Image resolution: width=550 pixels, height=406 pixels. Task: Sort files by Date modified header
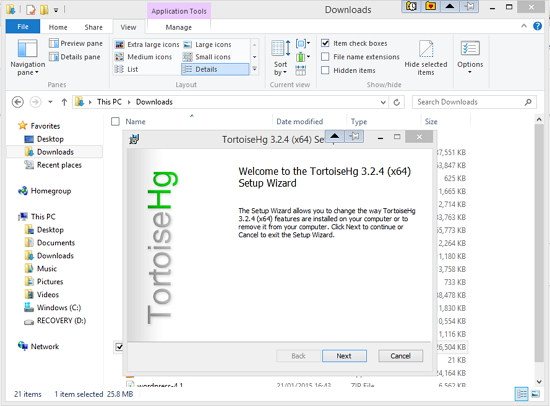(300, 121)
